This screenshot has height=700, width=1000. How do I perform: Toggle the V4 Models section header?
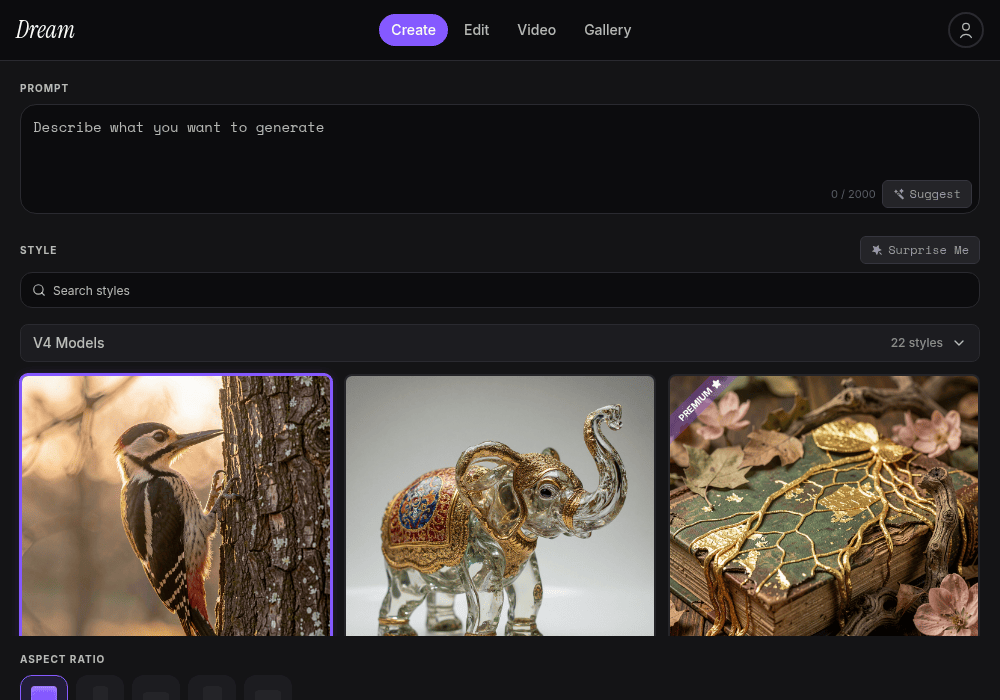(500, 343)
